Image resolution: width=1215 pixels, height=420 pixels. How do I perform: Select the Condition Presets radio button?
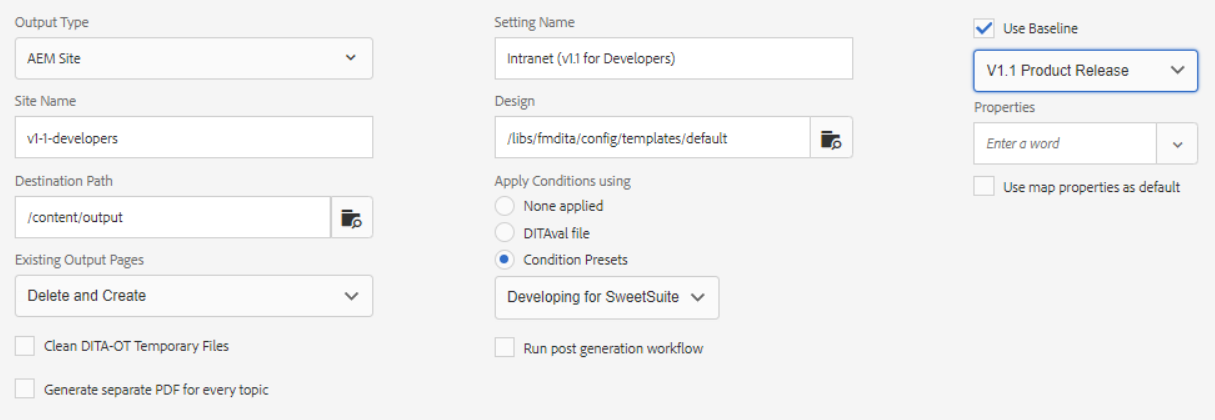505,260
